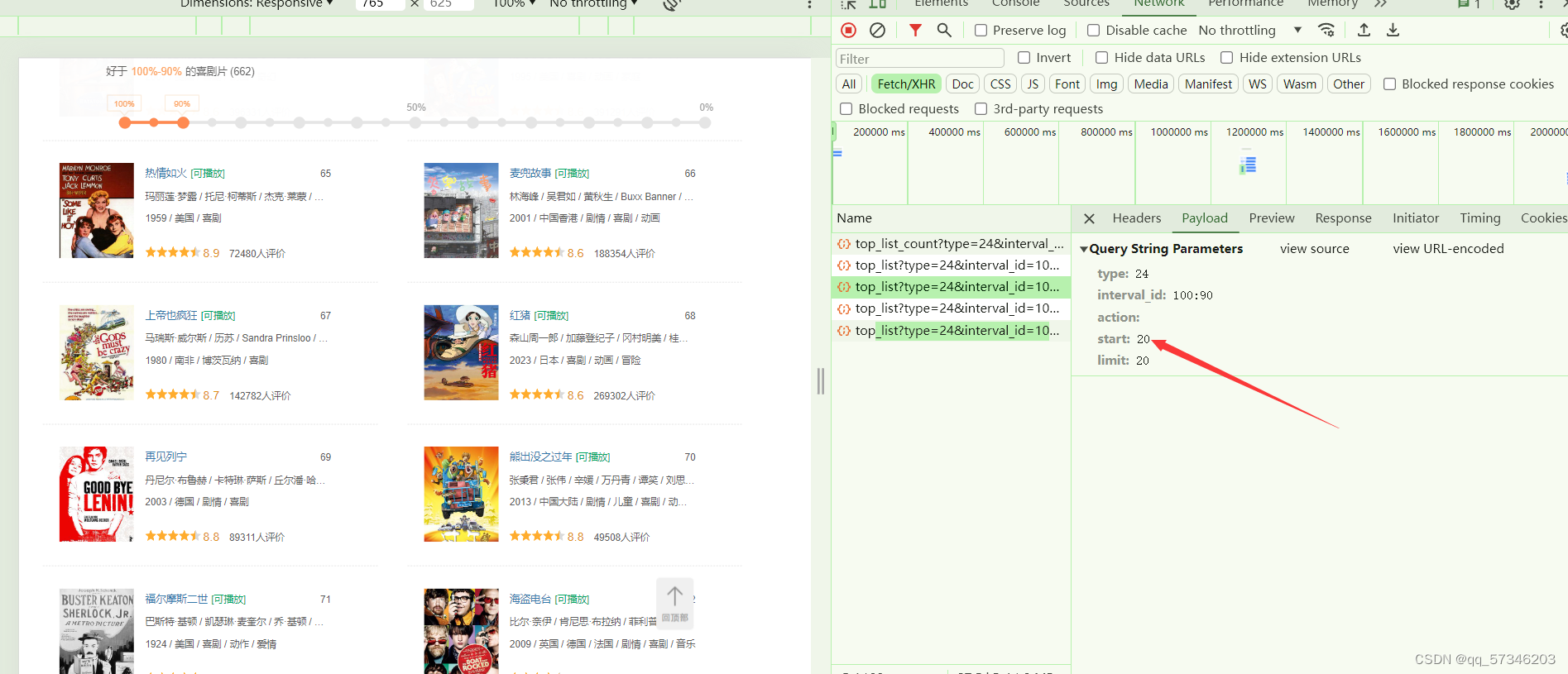This screenshot has width=1568, height=674.
Task: Open movie link 热情如火
Action: click(165, 174)
